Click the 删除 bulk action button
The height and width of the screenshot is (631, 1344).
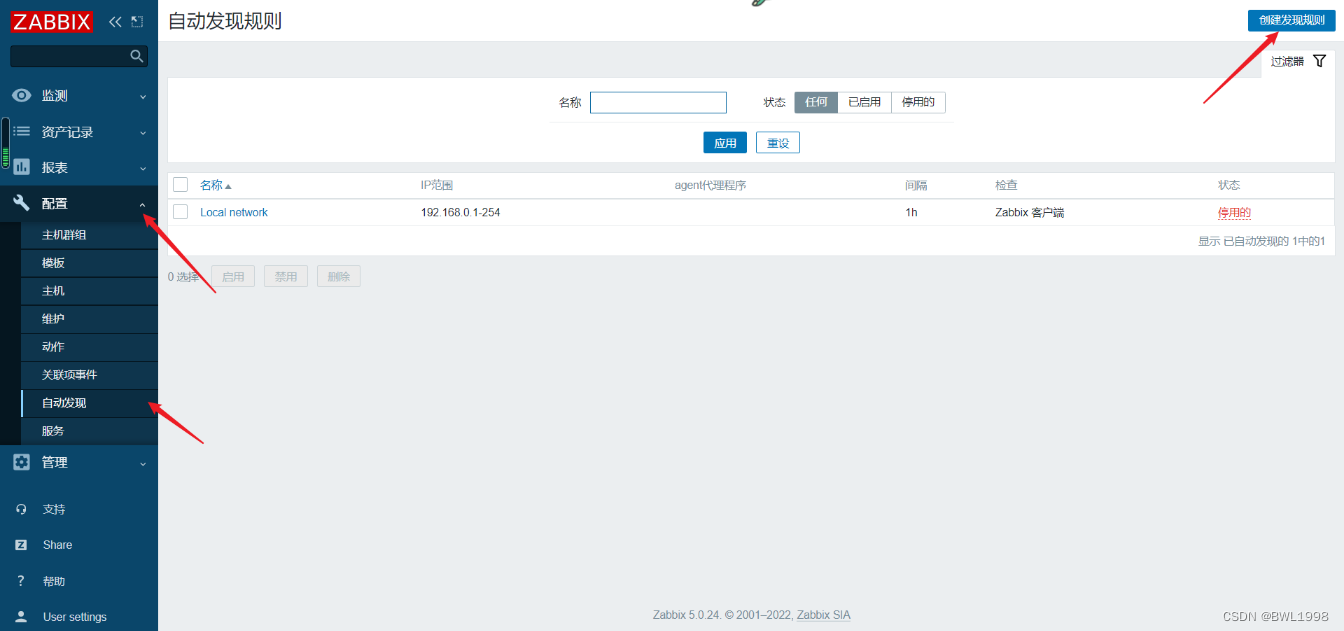339,276
